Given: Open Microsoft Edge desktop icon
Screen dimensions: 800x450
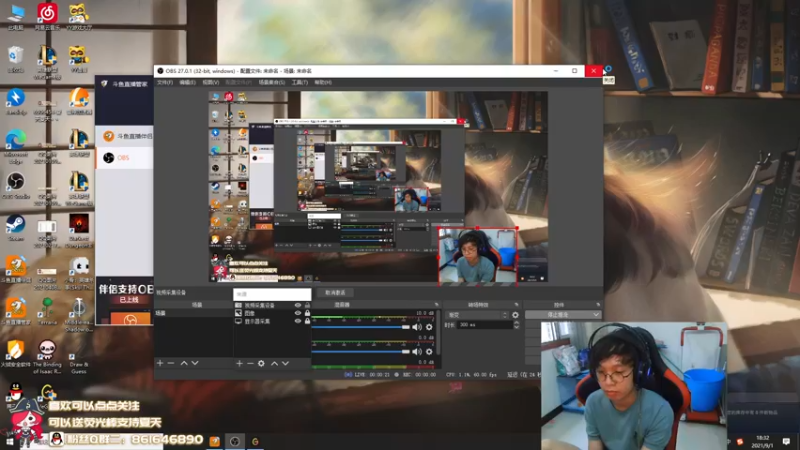Looking at the screenshot, I should [x=16, y=147].
